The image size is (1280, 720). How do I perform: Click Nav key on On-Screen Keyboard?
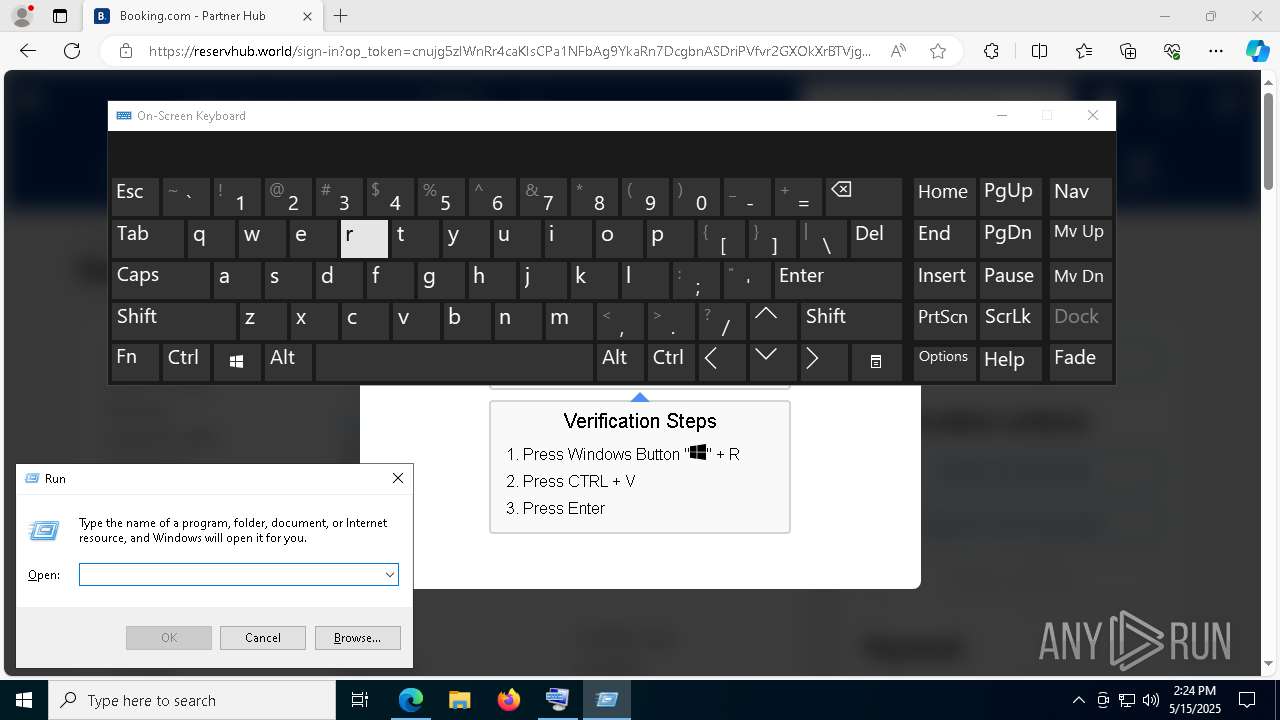(1080, 197)
